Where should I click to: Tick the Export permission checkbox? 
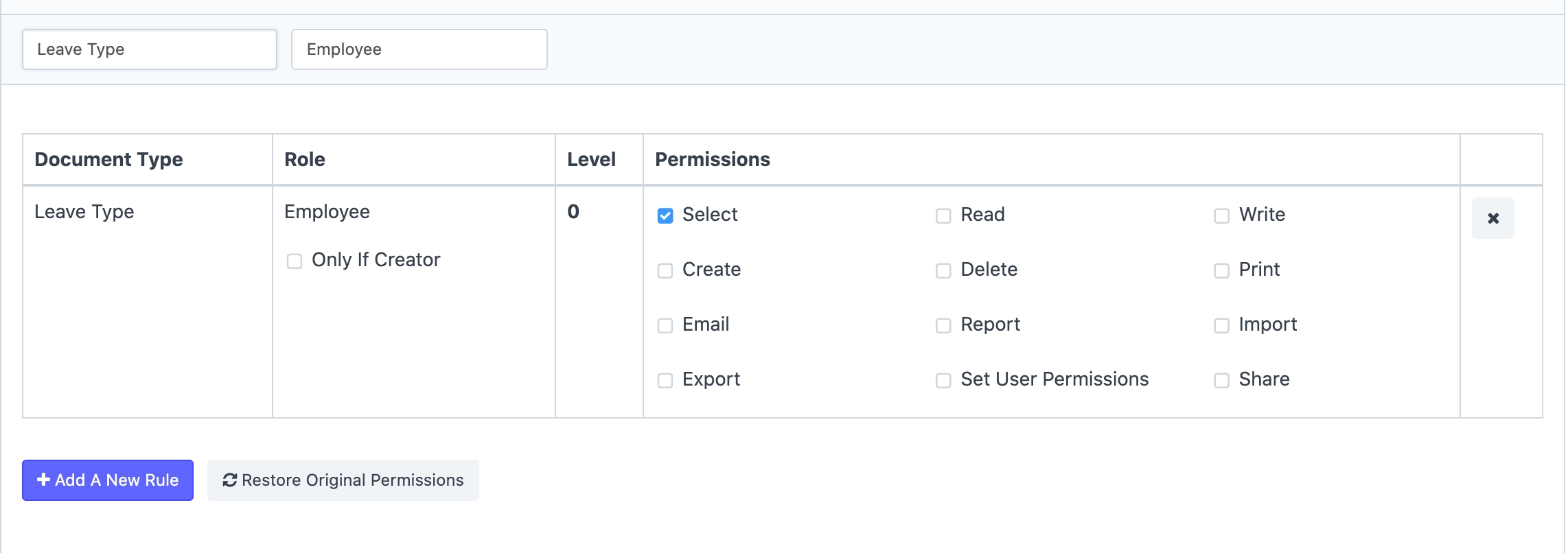coord(665,381)
